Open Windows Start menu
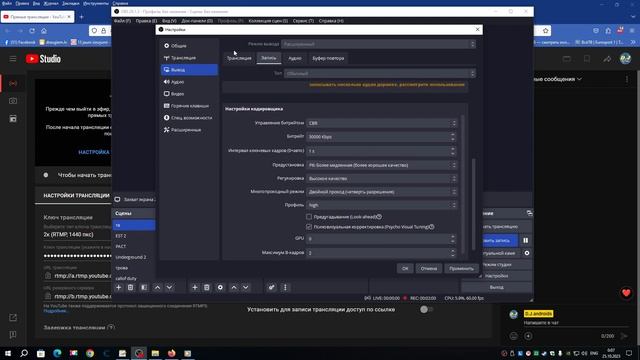 (8, 353)
